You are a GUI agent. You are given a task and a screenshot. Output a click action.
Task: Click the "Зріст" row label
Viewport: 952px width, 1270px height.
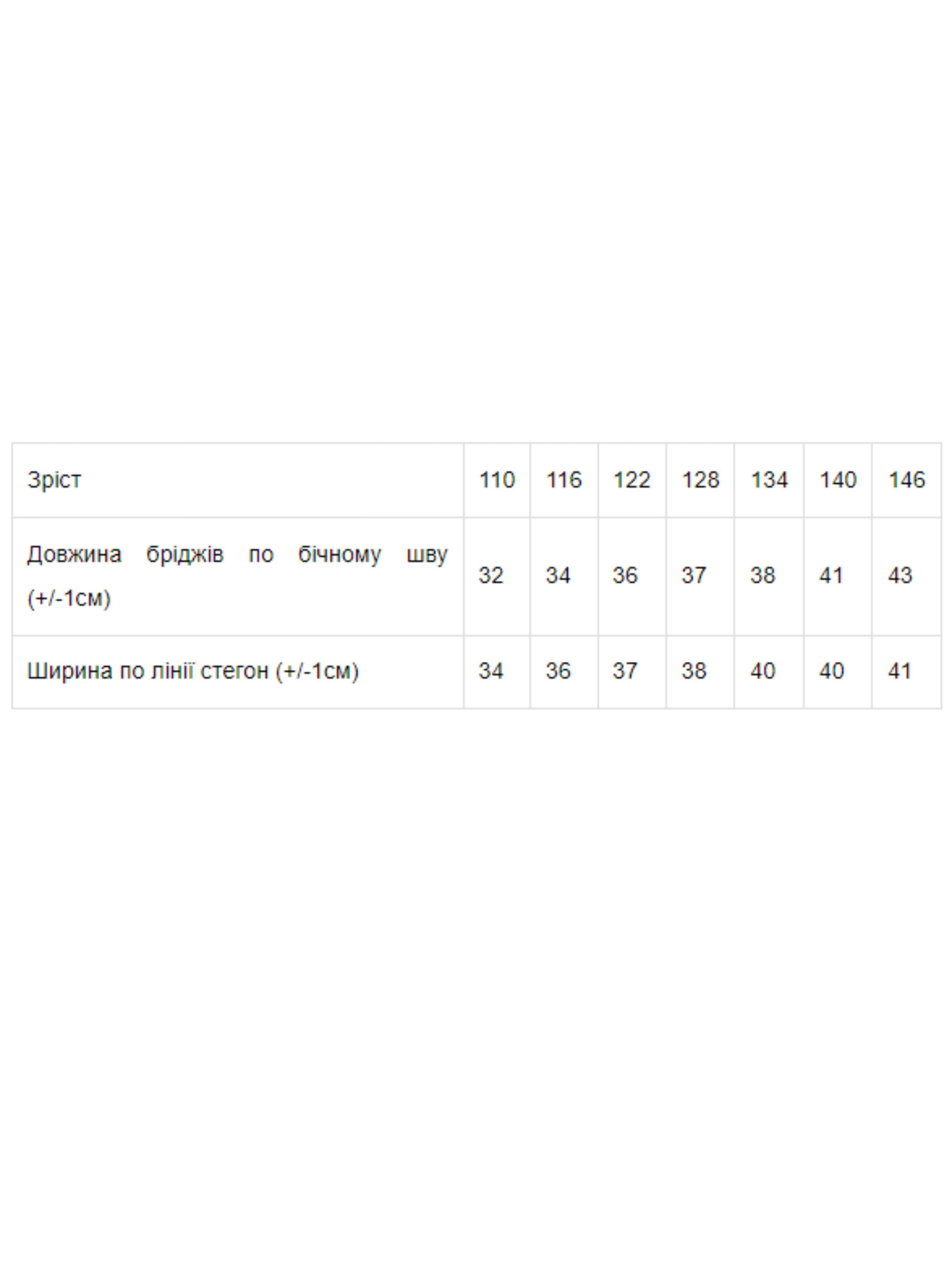pos(55,480)
